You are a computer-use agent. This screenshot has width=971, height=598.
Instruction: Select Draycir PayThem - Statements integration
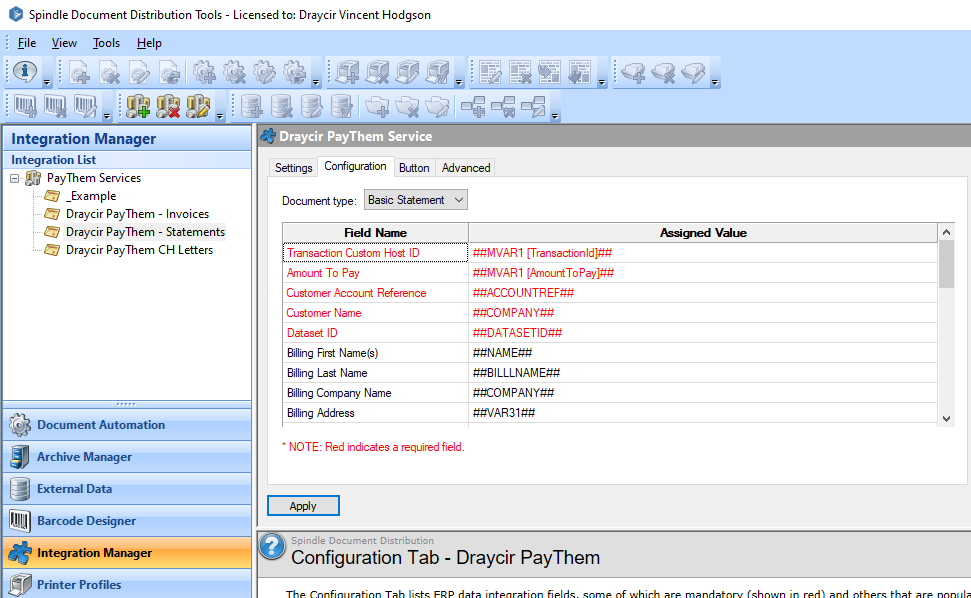point(145,232)
